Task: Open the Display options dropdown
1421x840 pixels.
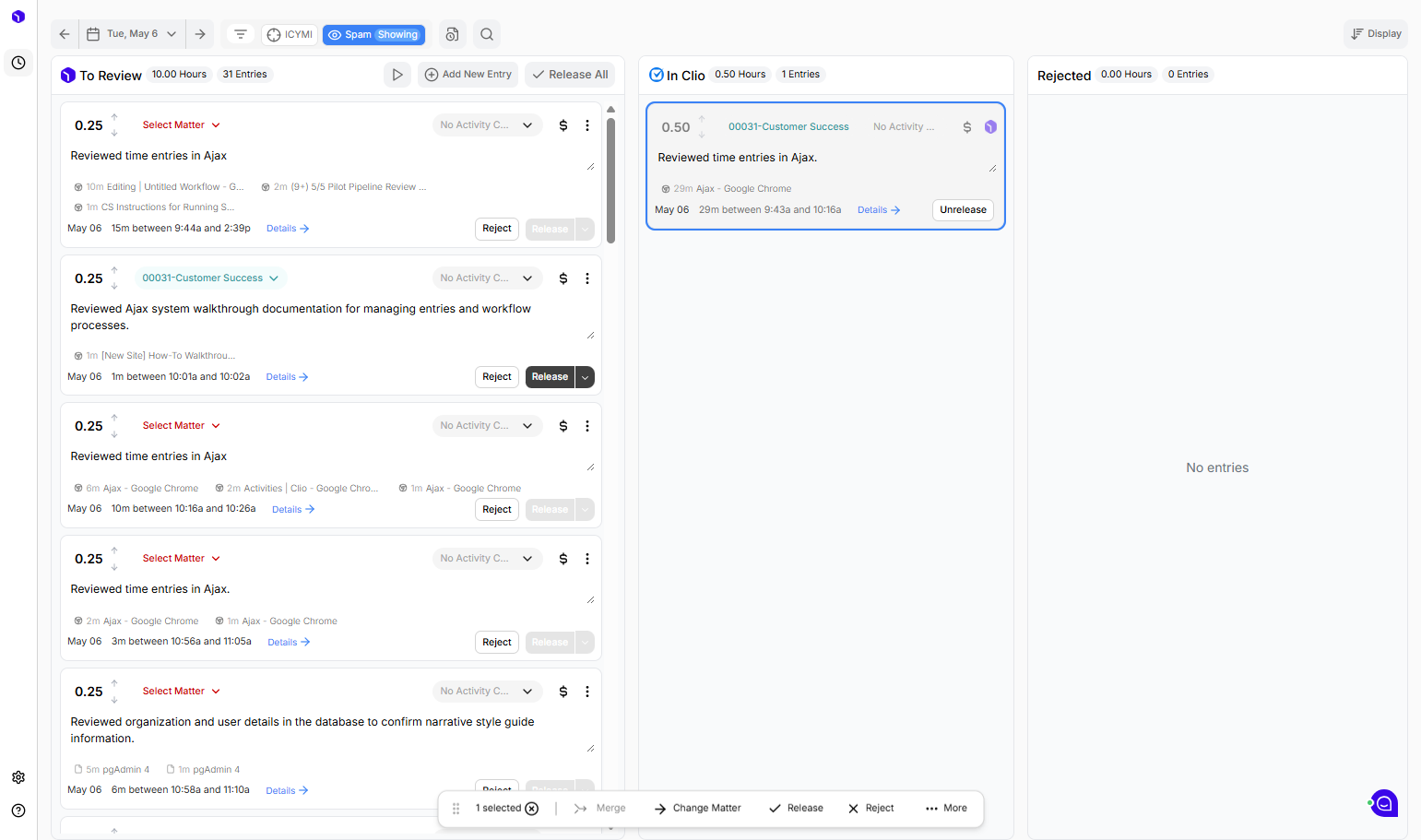Action: pyautogui.click(x=1376, y=34)
